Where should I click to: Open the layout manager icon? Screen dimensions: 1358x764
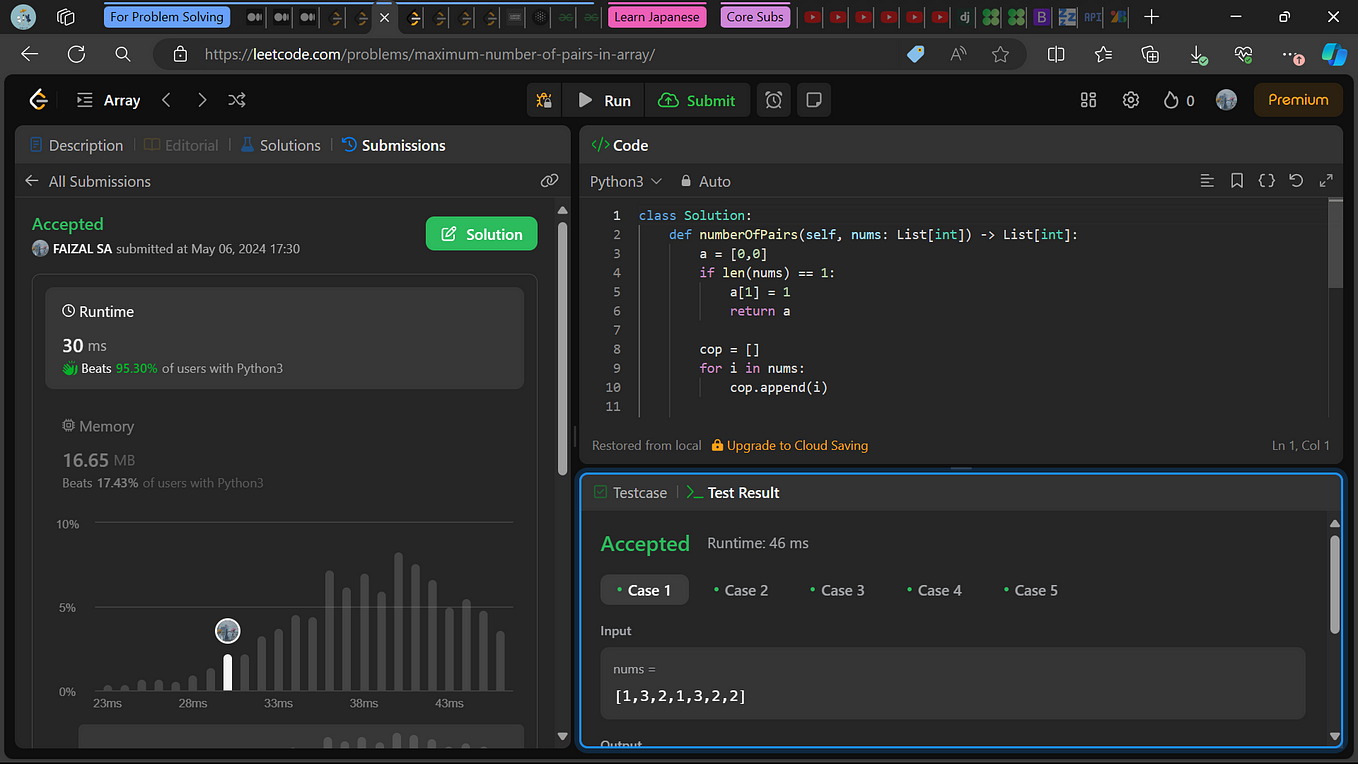pyautogui.click(x=1089, y=100)
